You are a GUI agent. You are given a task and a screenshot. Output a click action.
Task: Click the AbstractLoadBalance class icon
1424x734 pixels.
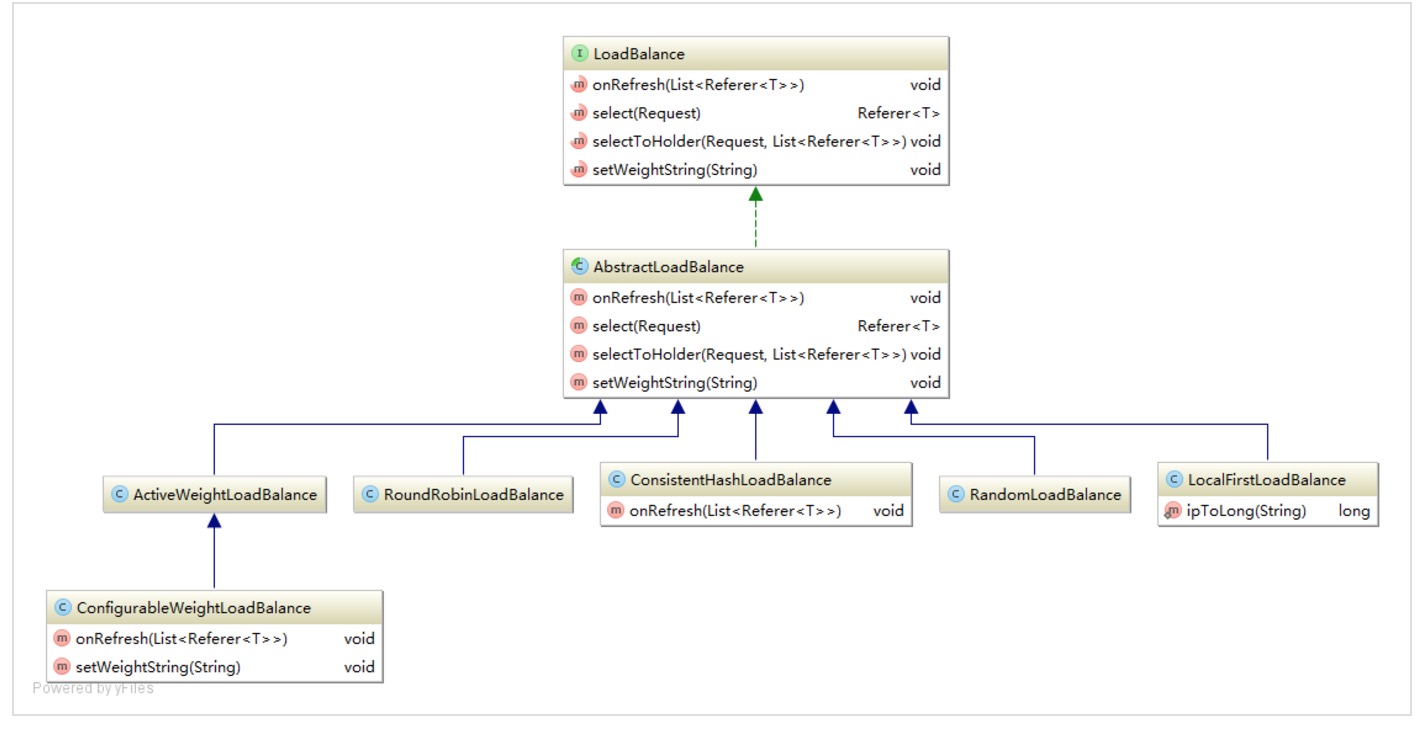click(x=578, y=267)
